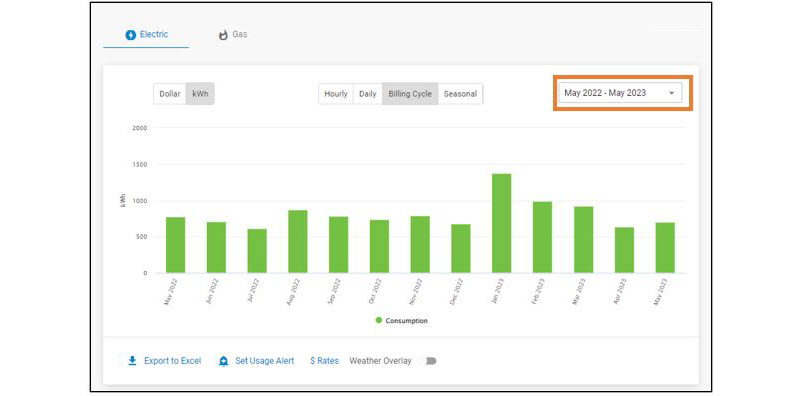Screen dimensions: 800x396
Task: Select the Billing Cycle view
Action: click(410, 94)
